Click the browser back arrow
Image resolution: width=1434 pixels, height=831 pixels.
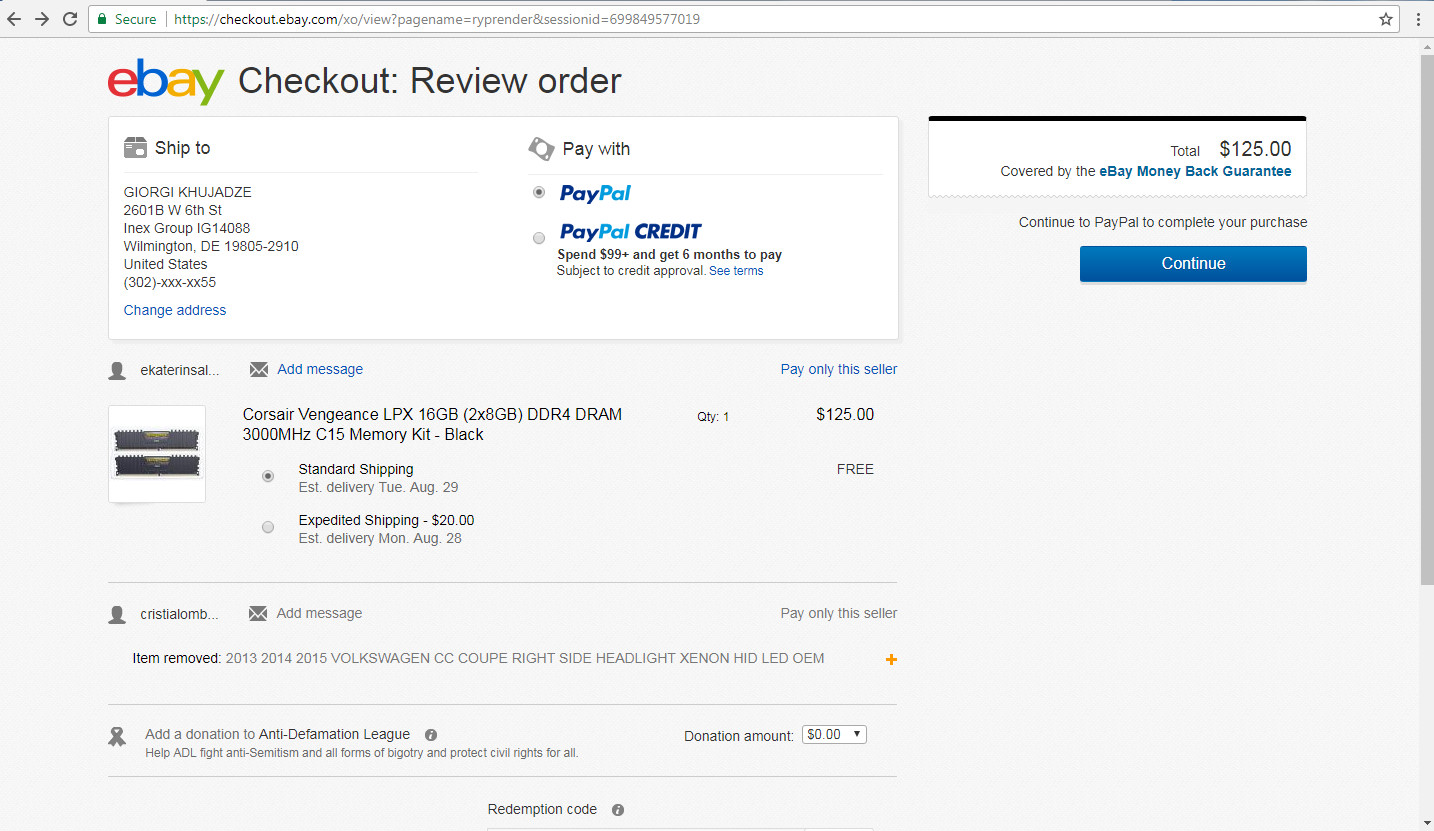point(14,19)
